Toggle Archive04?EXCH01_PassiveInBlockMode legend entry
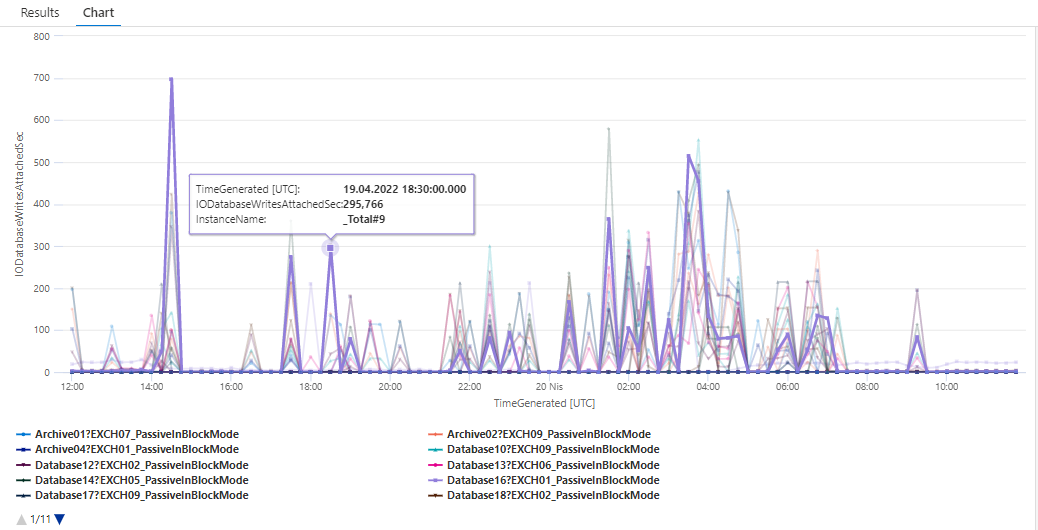This screenshot has height=530, width=1038. click(126, 450)
